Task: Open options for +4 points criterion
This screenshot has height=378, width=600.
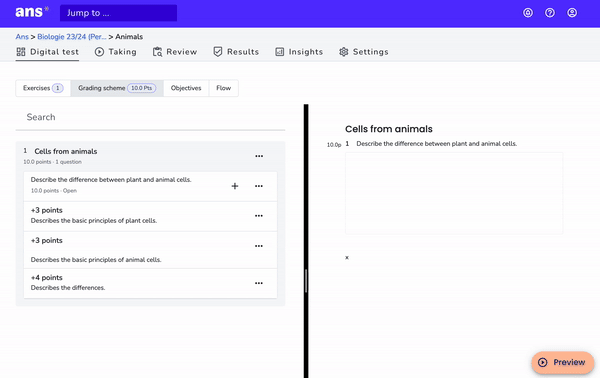Action: (x=259, y=283)
